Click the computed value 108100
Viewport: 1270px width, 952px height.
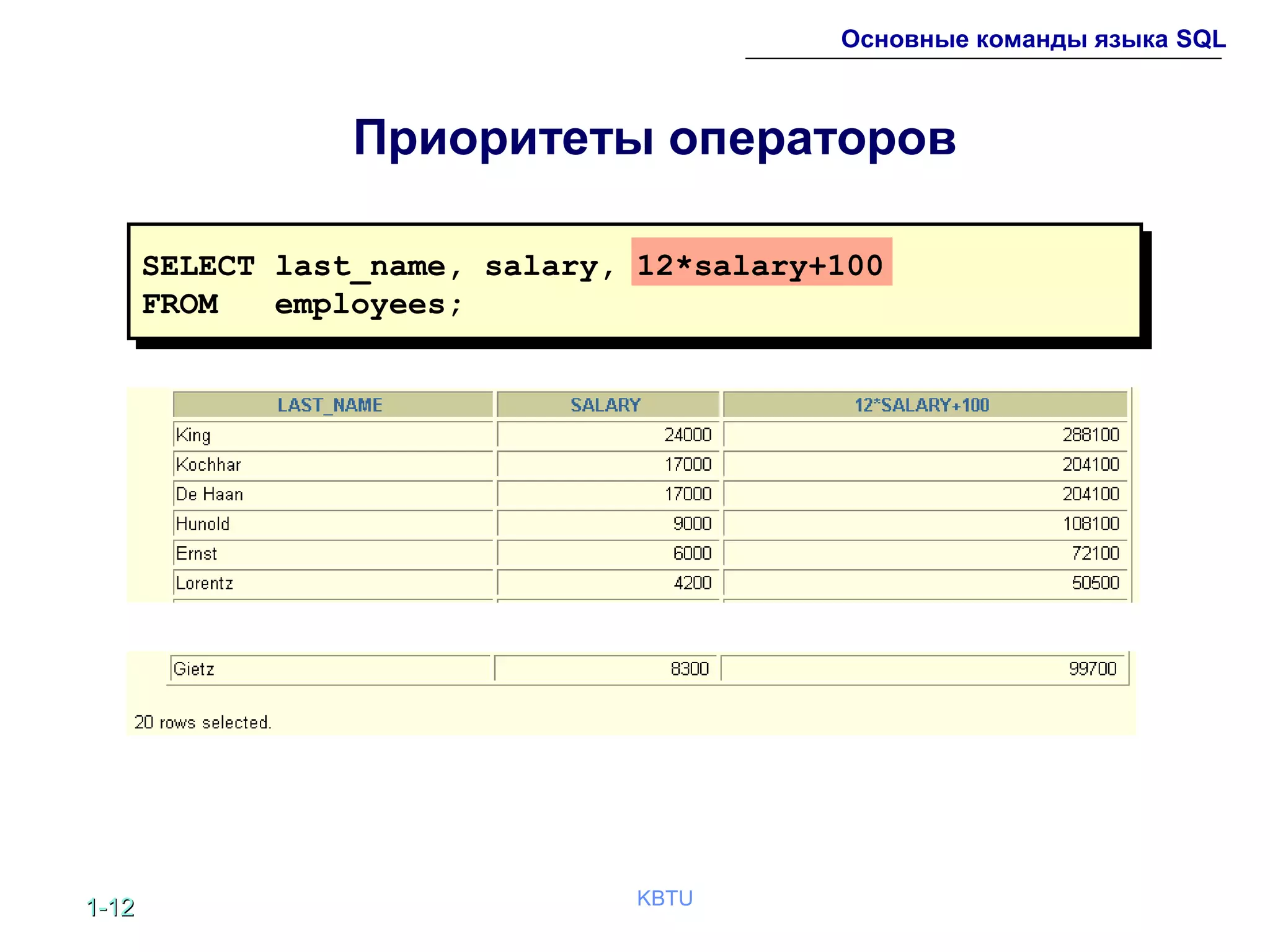[1091, 524]
